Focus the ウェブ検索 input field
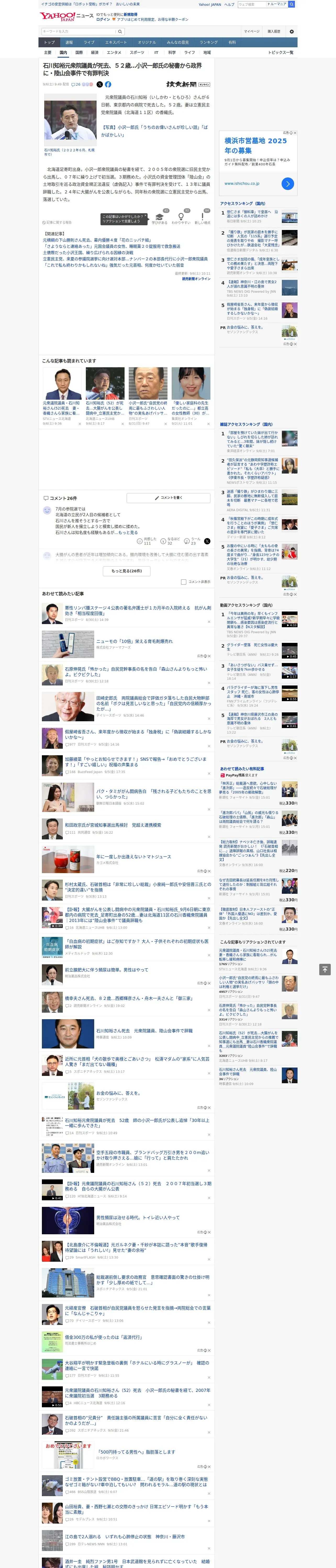 (x=251, y=4)
